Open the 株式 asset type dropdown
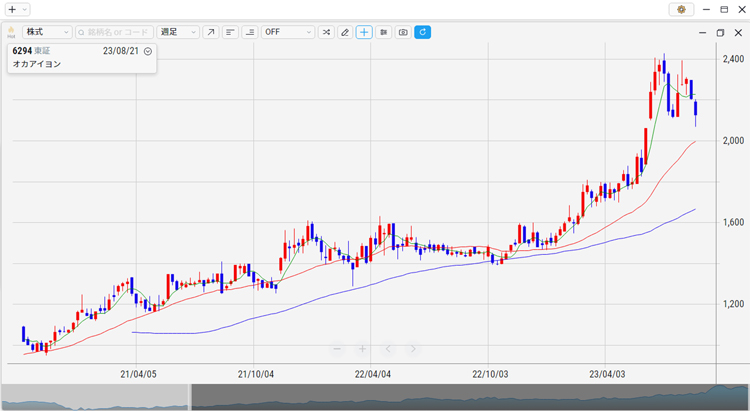Viewport: 750px width, 411px height. [x=46, y=32]
